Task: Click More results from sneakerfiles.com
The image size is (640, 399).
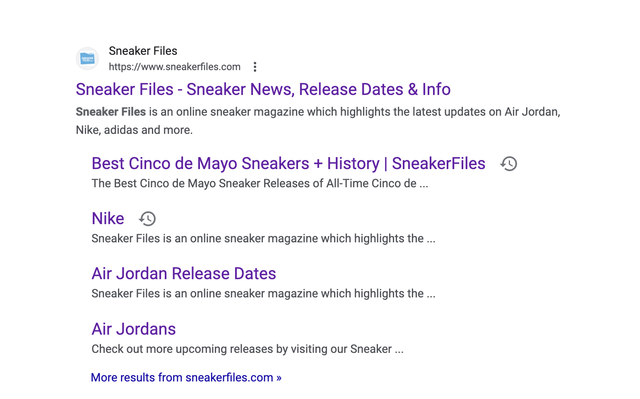Action: click(186, 378)
